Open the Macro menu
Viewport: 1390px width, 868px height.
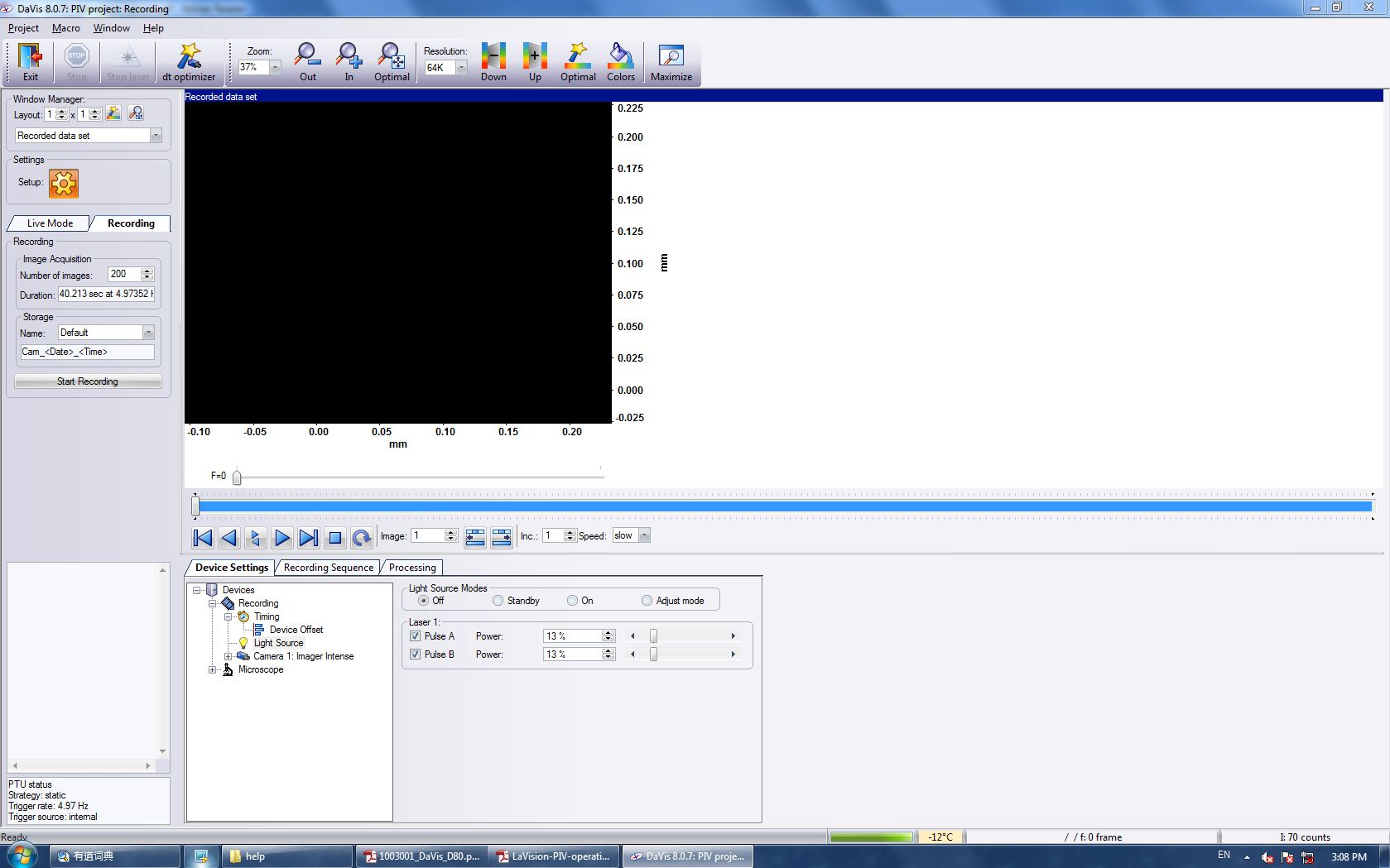(66, 28)
